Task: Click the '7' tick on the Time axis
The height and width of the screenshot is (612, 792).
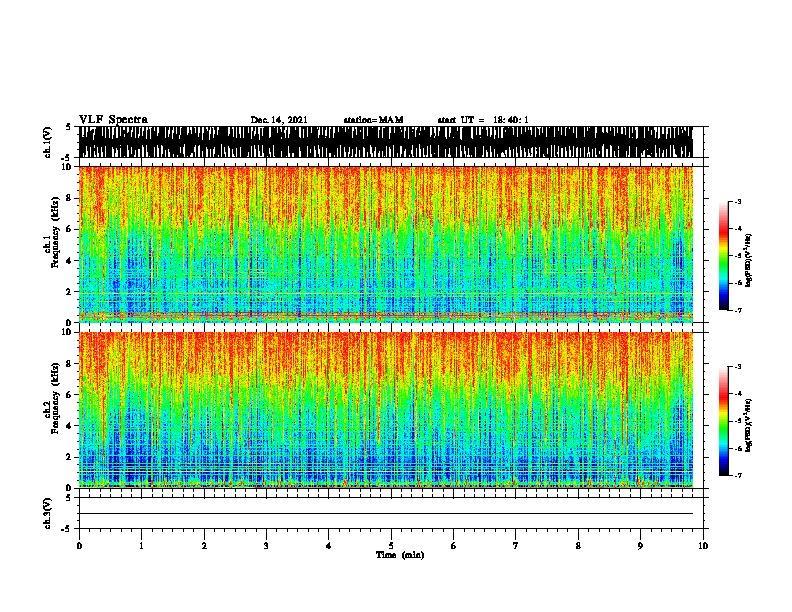Action: pos(516,546)
